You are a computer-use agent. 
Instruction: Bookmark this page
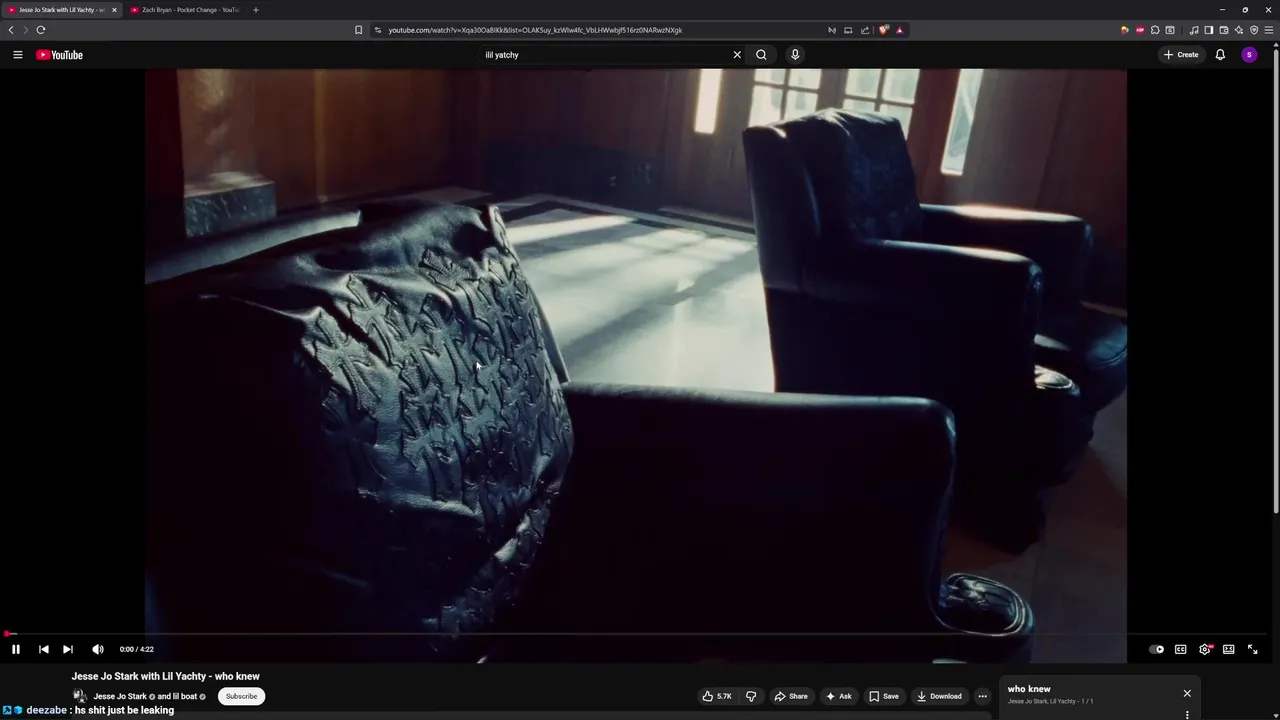coord(359,30)
